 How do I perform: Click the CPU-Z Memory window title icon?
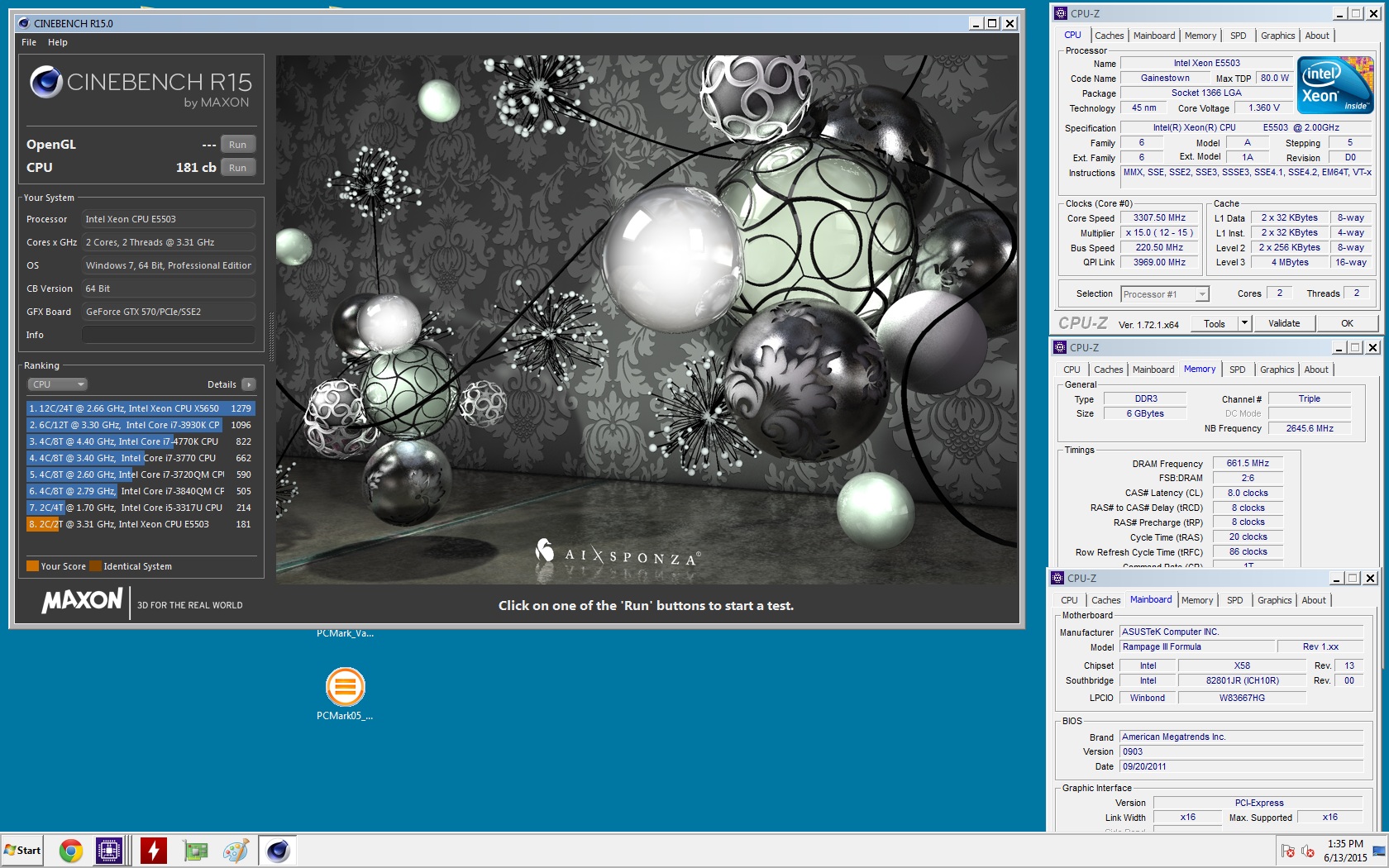click(1060, 347)
